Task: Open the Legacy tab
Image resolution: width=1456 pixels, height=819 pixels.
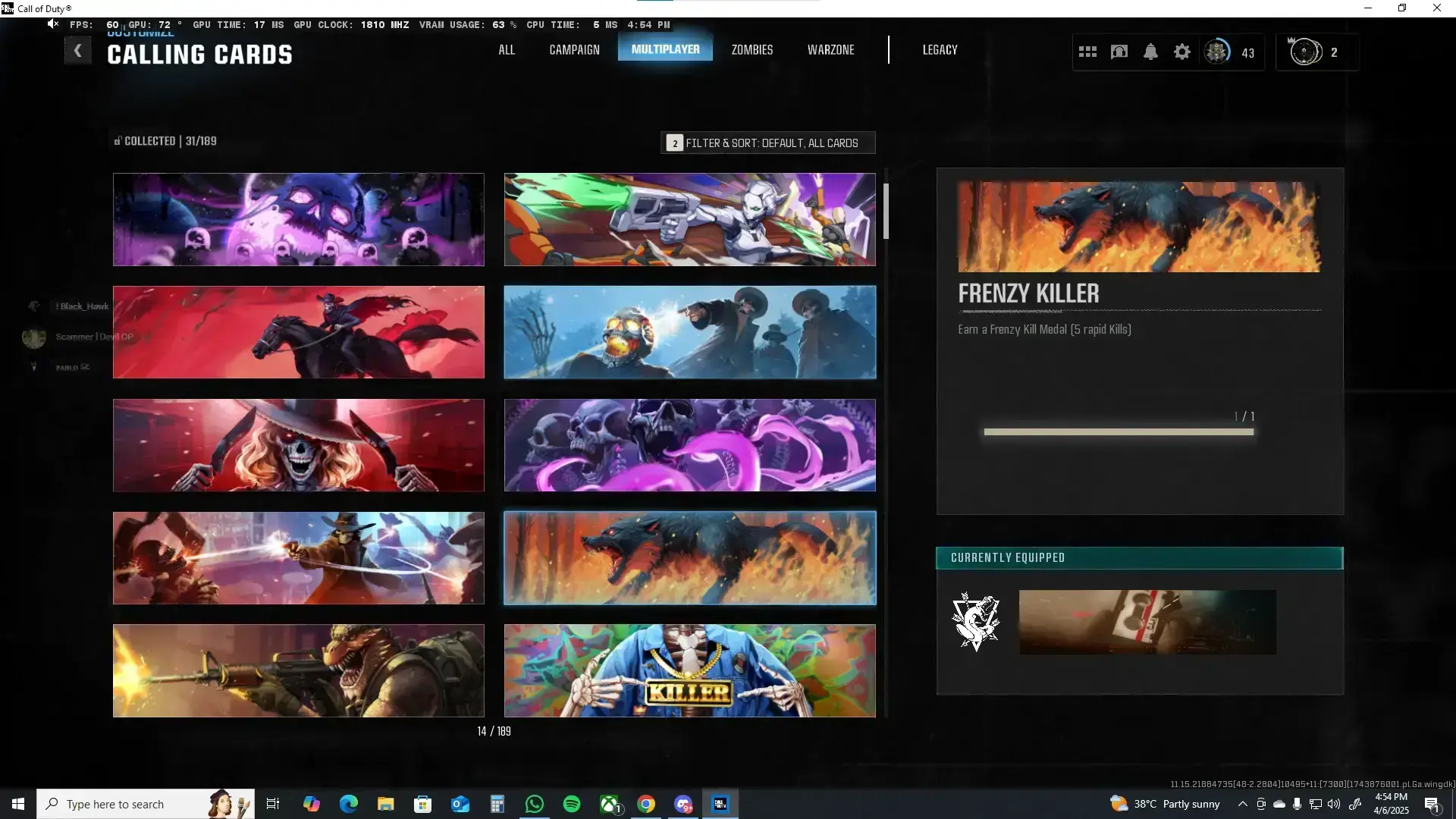Action: point(940,50)
